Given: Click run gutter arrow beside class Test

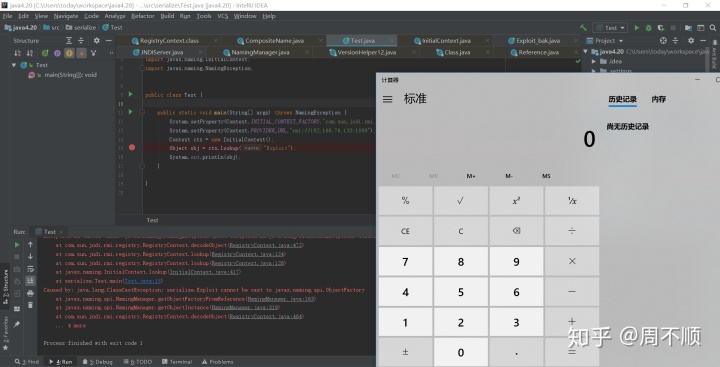Looking at the screenshot, I should click(x=131, y=94).
